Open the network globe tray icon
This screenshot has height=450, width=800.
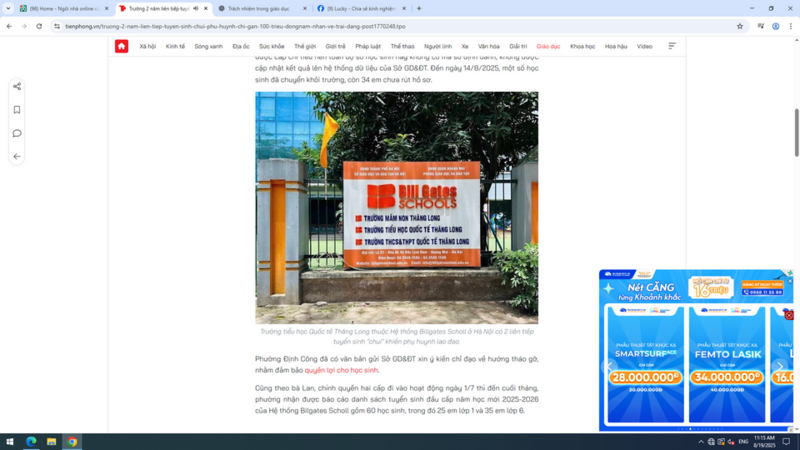(711, 442)
